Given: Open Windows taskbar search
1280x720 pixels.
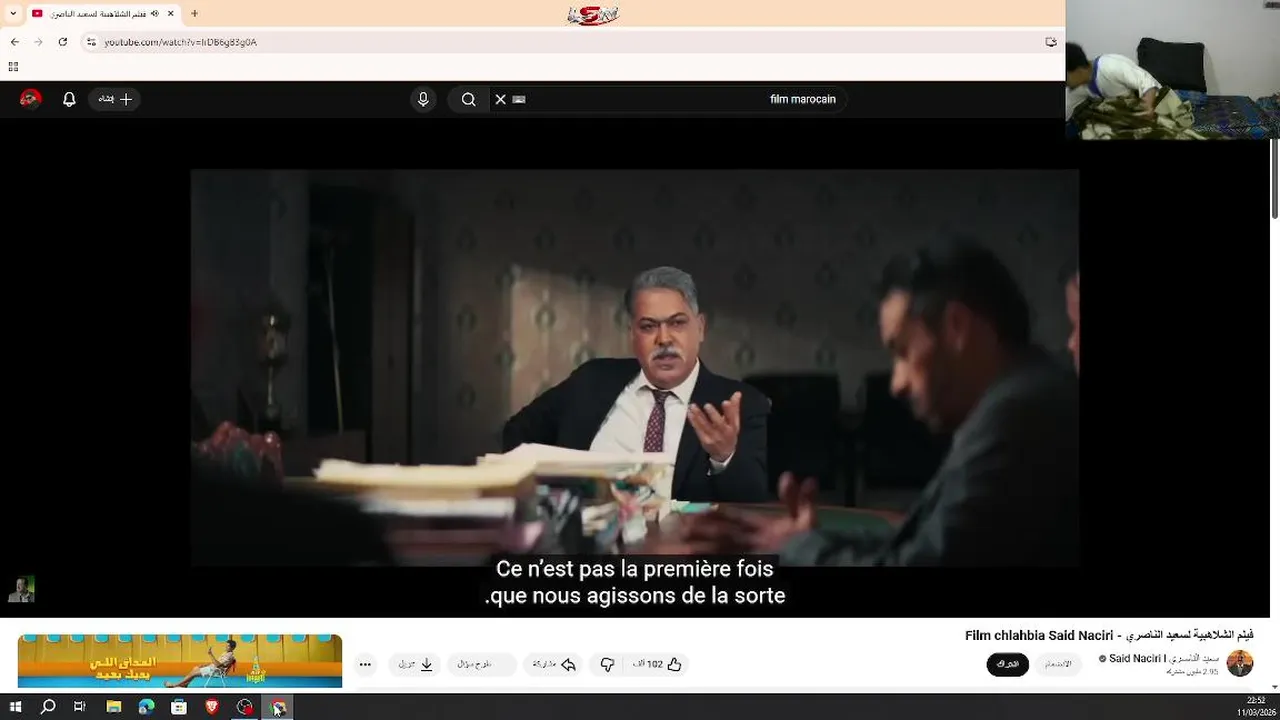Looking at the screenshot, I should pyautogui.click(x=47, y=707).
